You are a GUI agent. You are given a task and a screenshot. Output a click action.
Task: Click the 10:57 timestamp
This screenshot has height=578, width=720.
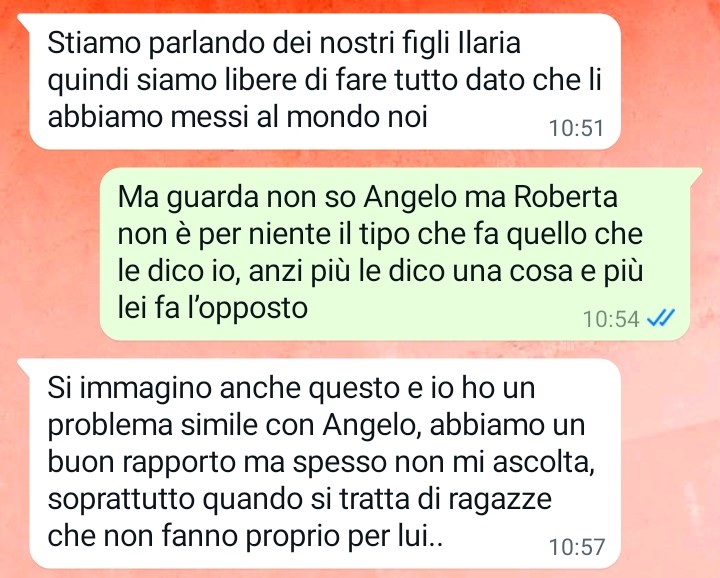click(577, 547)
